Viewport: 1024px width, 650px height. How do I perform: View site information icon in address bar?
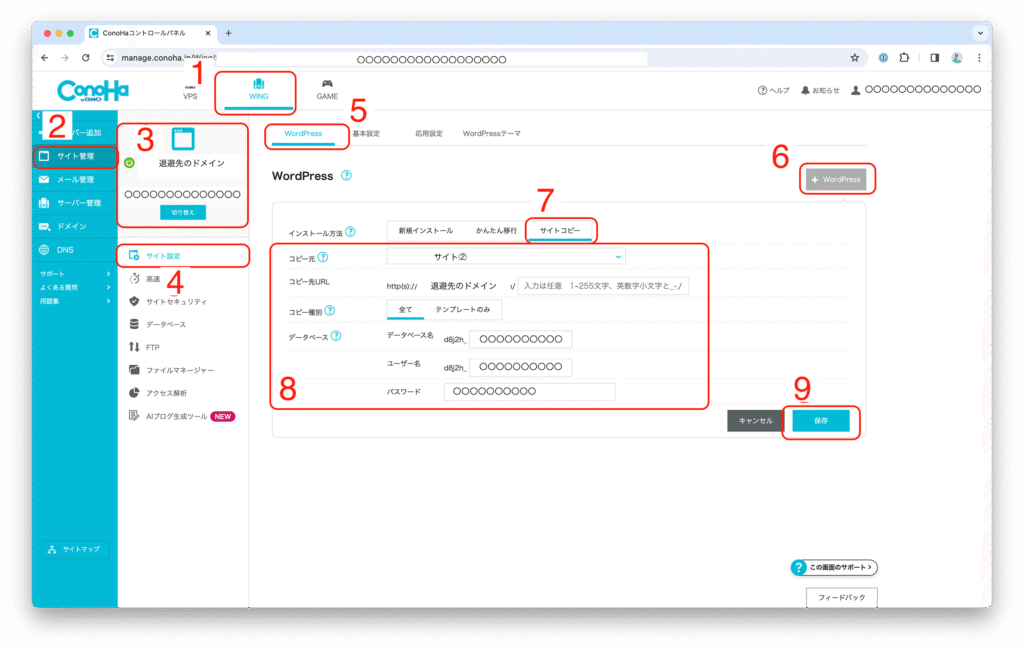[x=110, y=57]
